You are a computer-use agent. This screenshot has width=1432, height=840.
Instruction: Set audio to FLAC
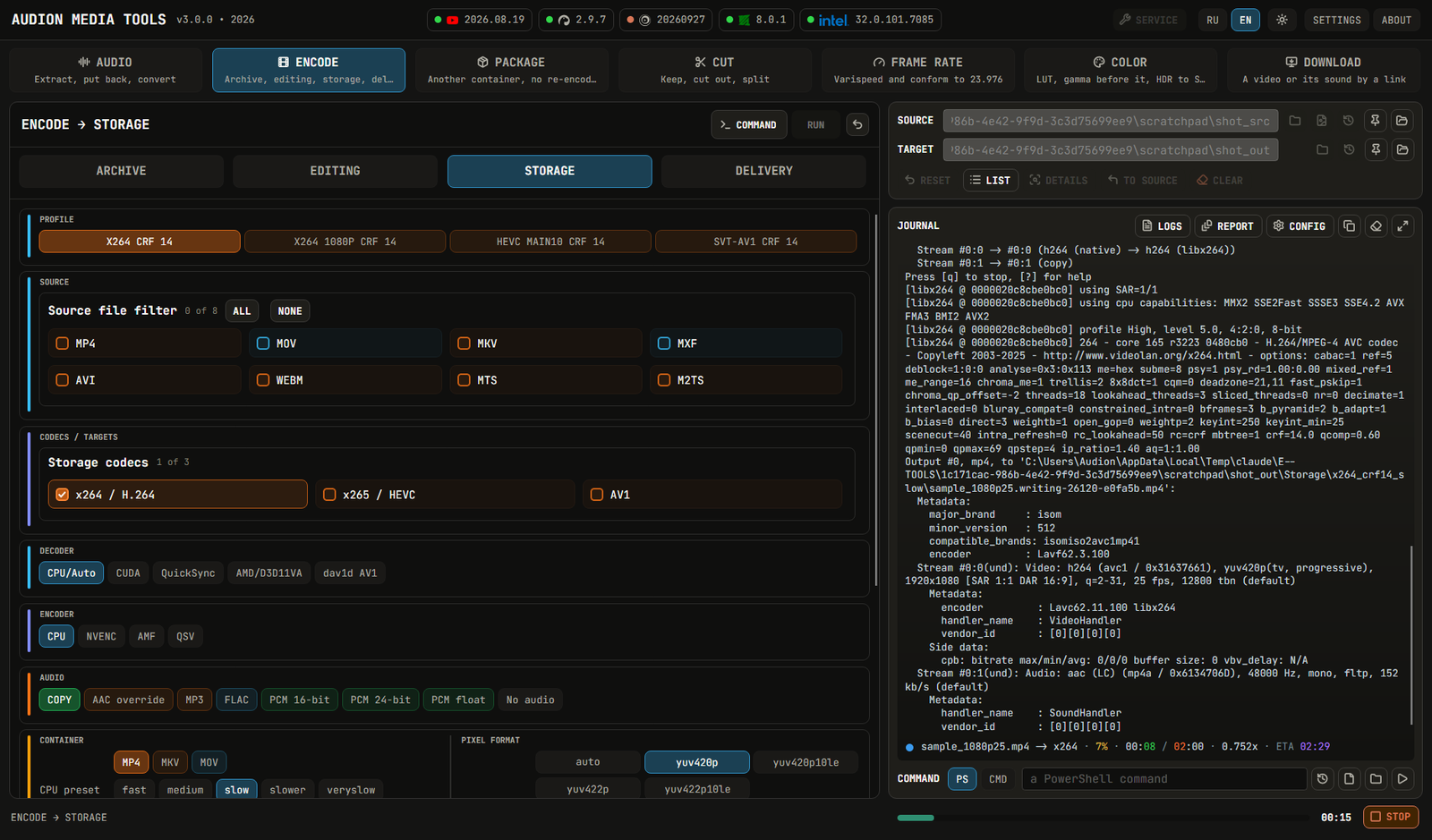click(x=236, y=700)
